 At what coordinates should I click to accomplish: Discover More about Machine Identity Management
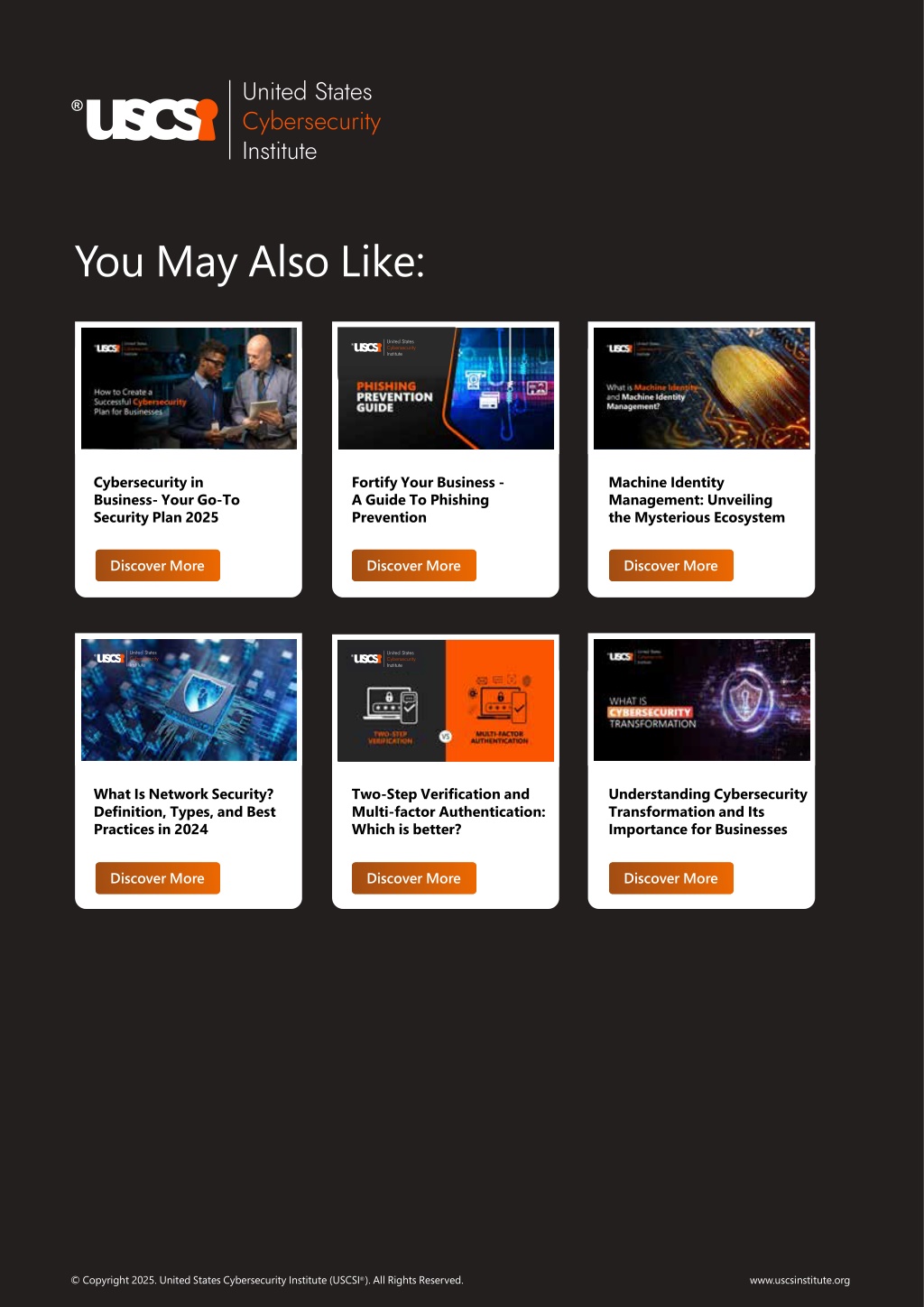pyautogui.click(x=671, y=566)
